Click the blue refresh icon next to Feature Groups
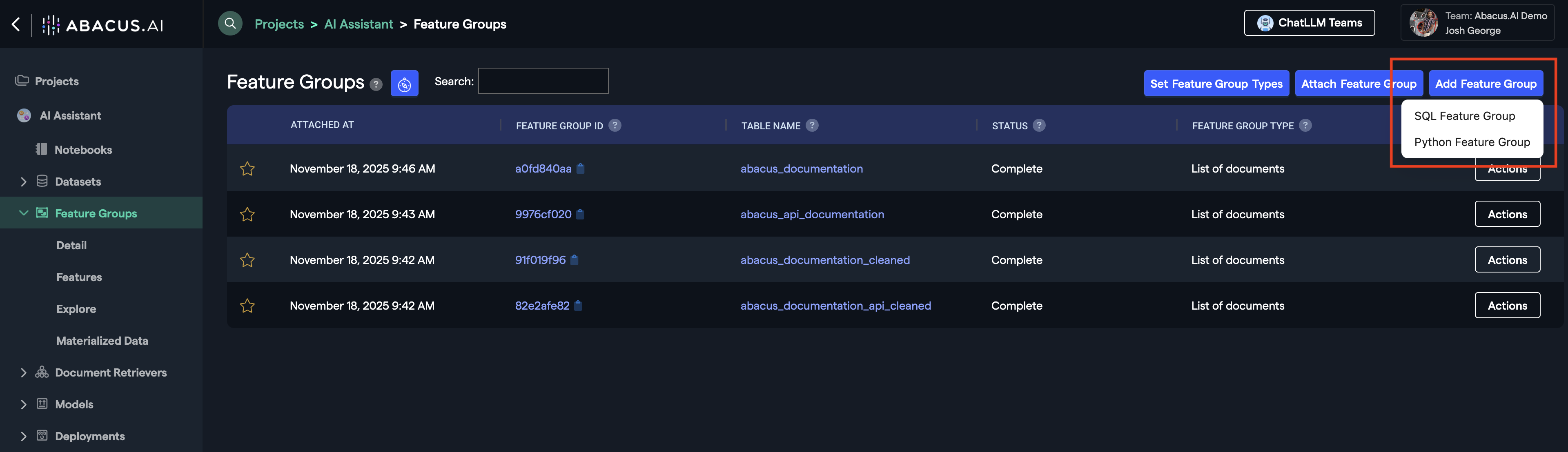1568x452 pixels. [404, 84]
